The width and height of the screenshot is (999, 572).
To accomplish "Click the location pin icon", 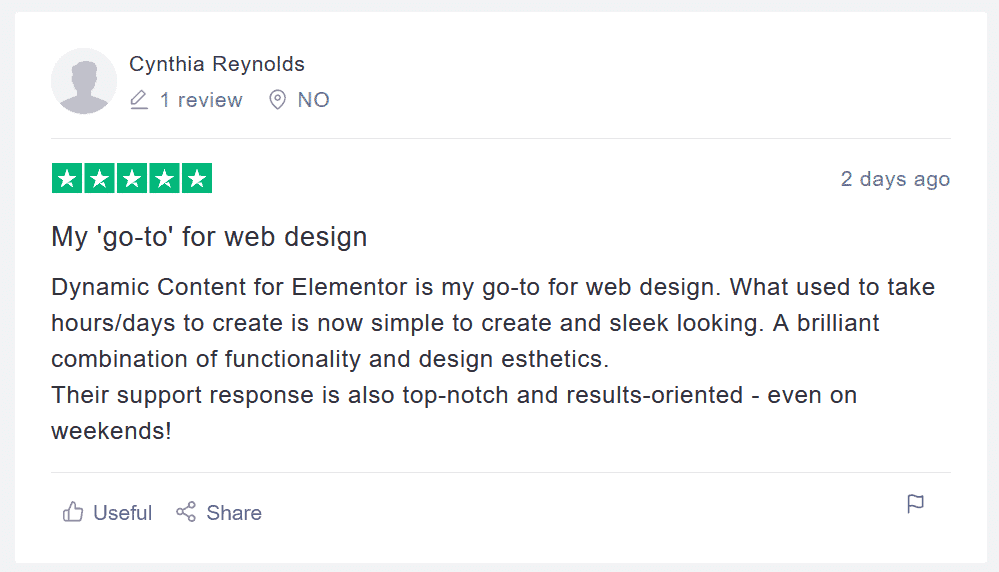I will tap(277, 100).
